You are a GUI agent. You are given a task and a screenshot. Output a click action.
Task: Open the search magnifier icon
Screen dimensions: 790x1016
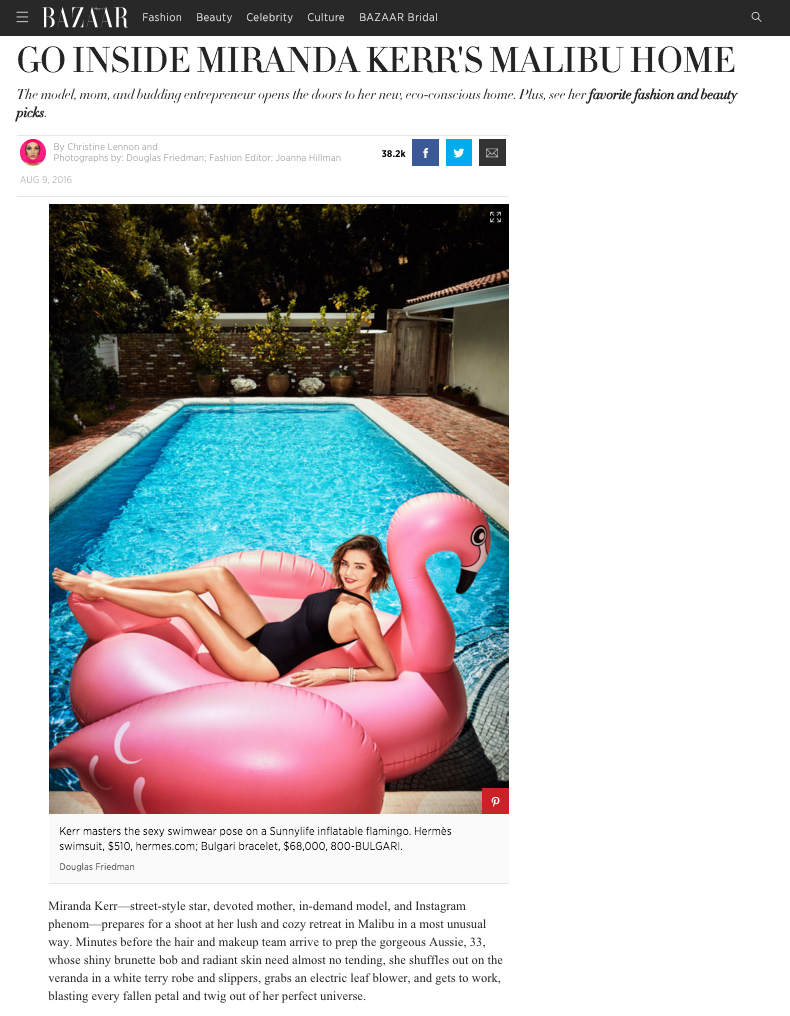756,17
